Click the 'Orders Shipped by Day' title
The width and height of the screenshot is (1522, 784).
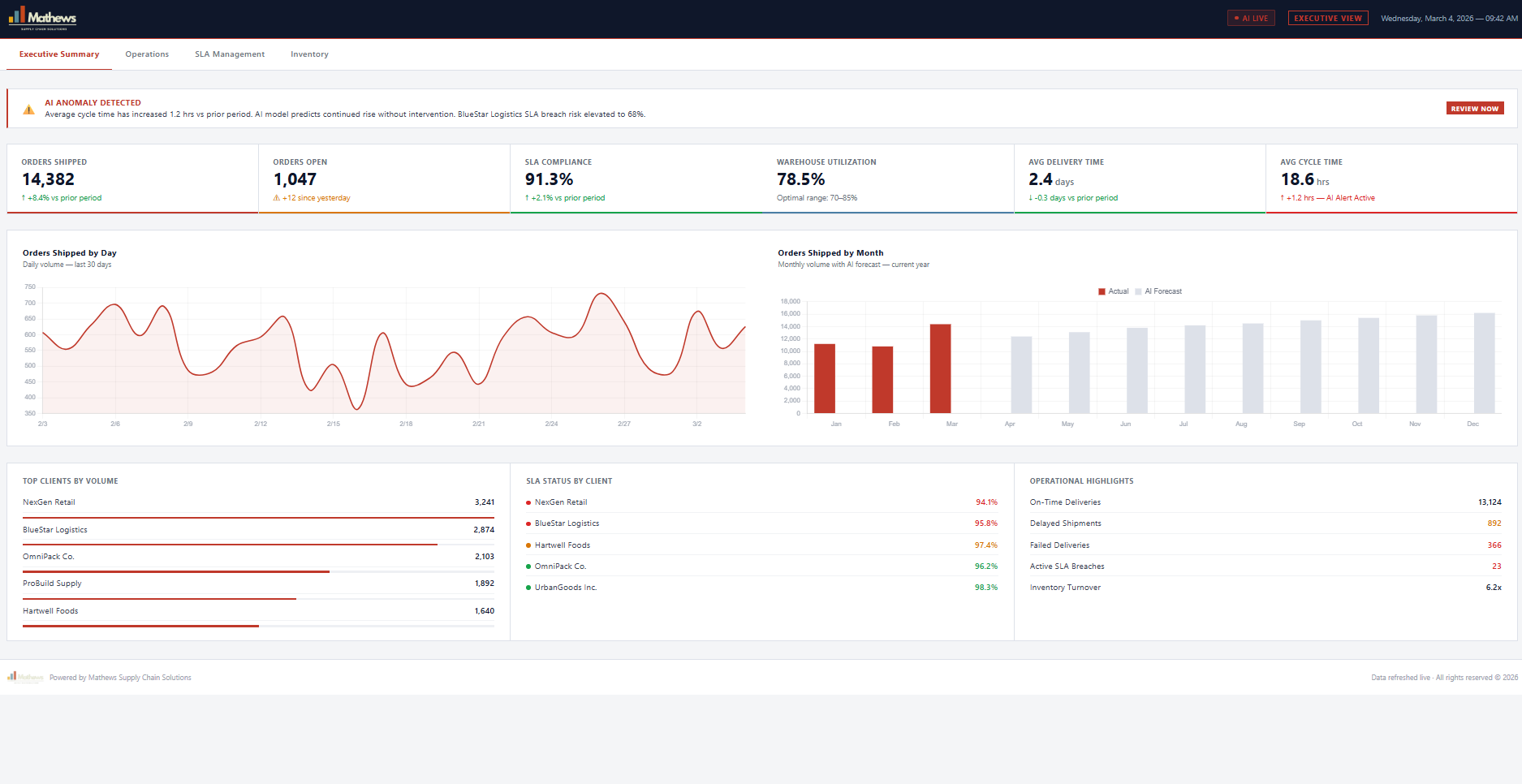point(70,253)
